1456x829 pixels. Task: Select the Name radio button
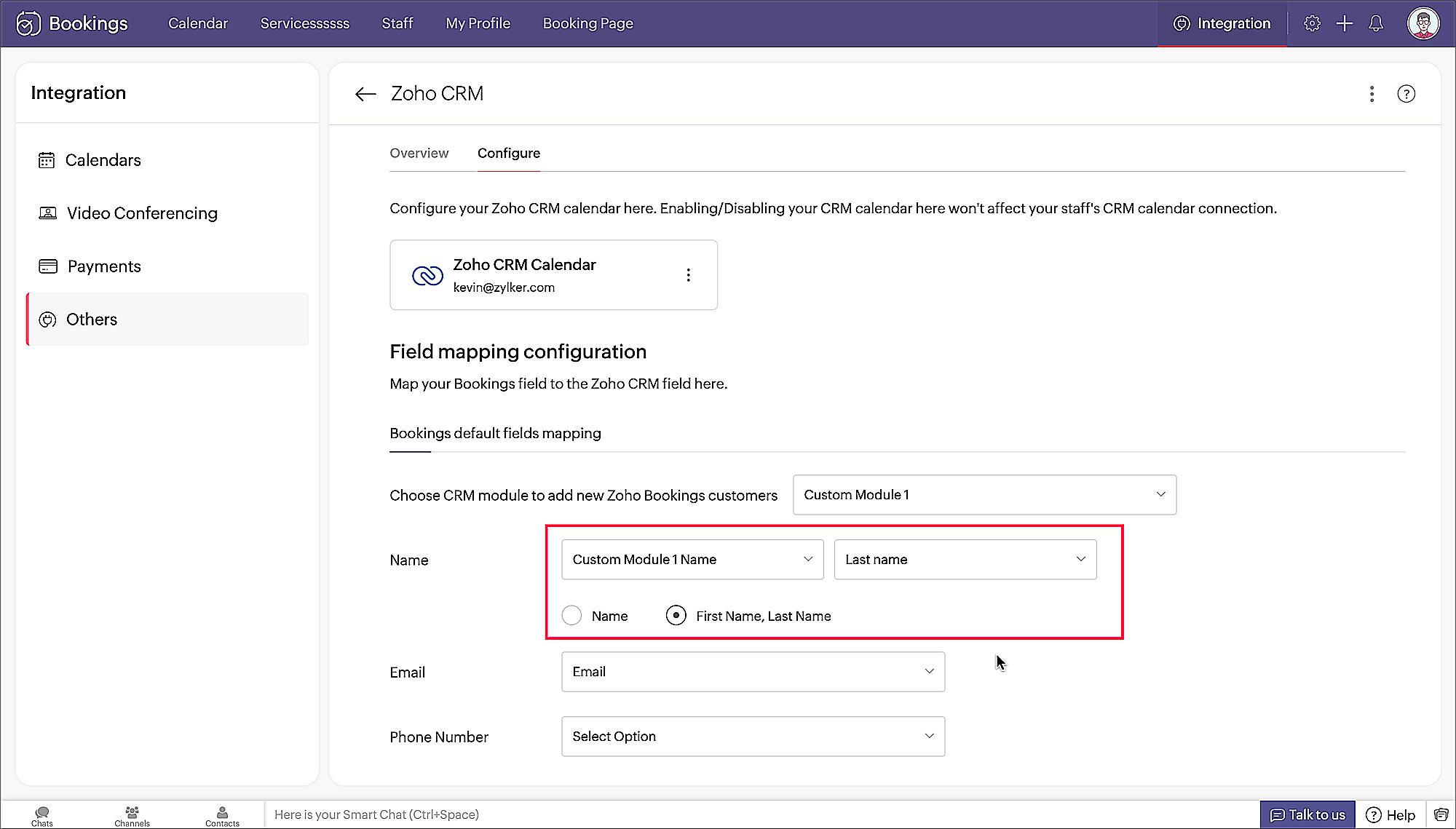572,616
